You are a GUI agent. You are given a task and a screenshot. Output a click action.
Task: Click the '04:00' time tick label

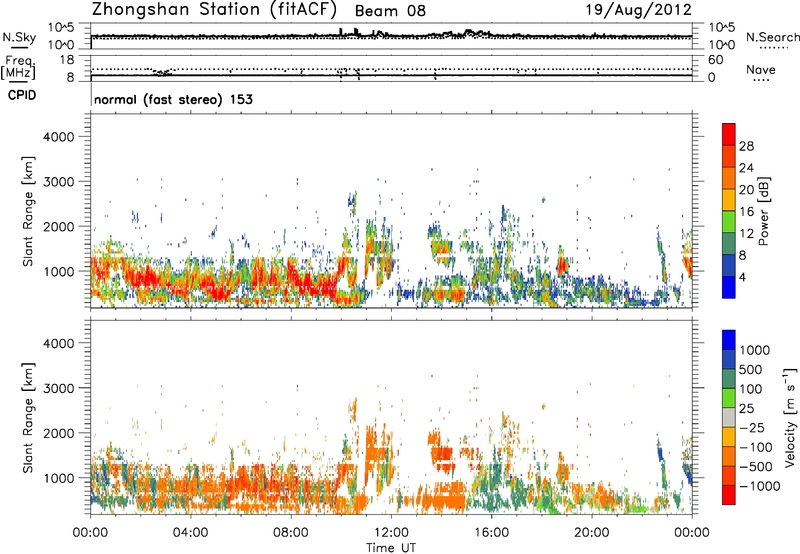click(191, 533)
